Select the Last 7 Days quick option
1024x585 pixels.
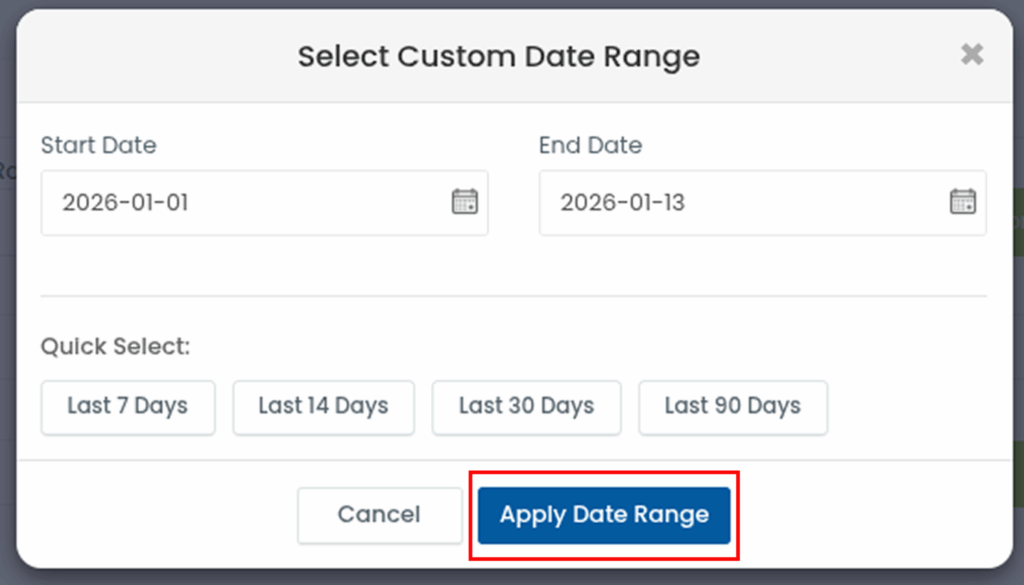128,407
